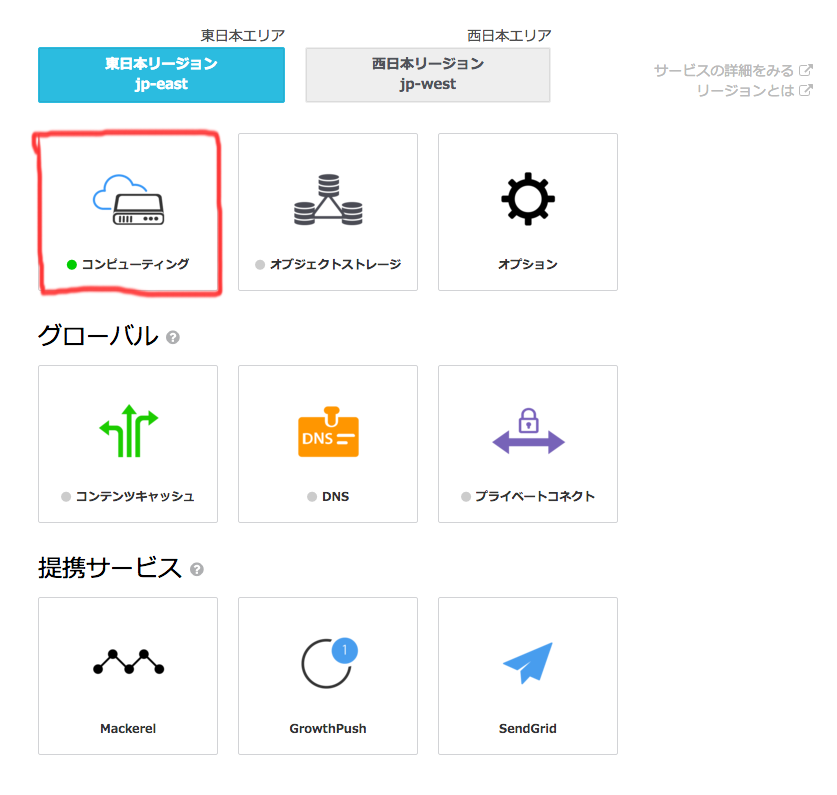This screenshot has width=837, height=795.
Task: Click external link icon beside サービスの詳細をみる
Action: click(806, 70)
